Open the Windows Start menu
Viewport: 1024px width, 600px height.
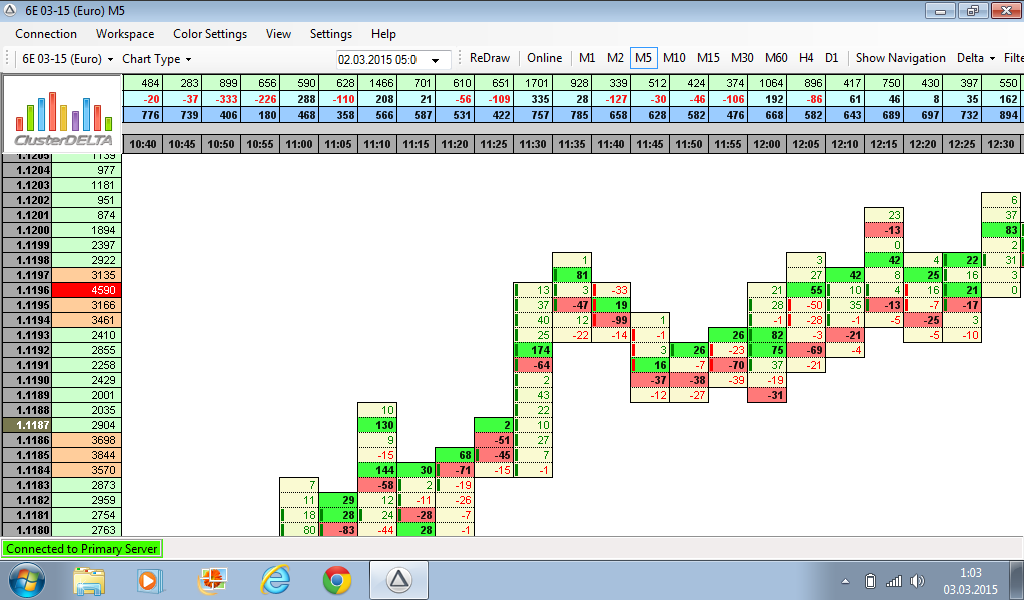click(x=26, y=580)
